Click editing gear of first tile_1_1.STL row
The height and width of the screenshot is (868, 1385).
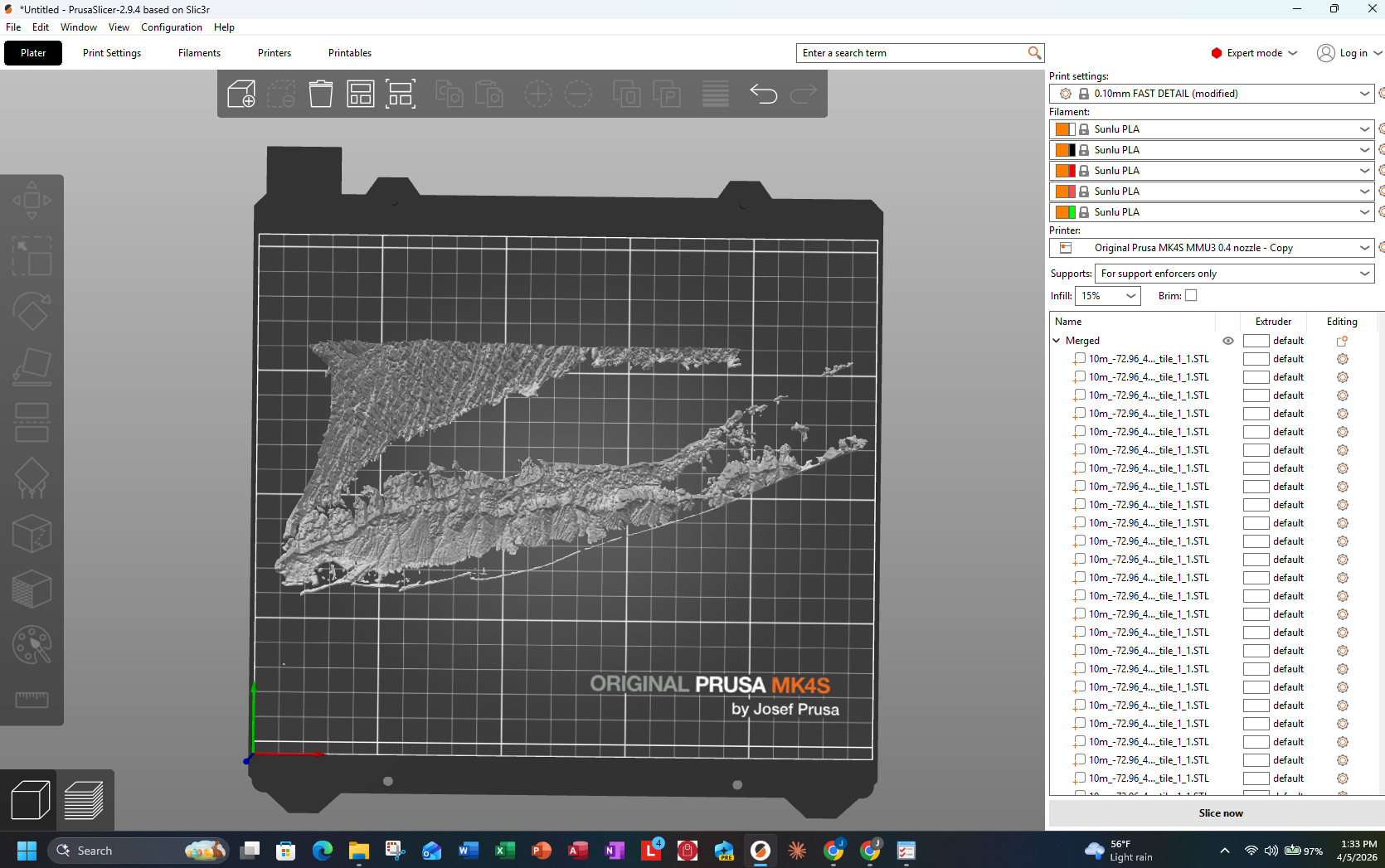pos(1342,359)
